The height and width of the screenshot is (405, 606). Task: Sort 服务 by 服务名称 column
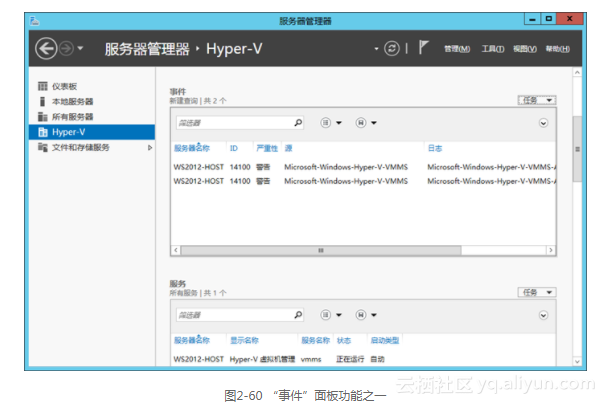[x=315, y=340]
